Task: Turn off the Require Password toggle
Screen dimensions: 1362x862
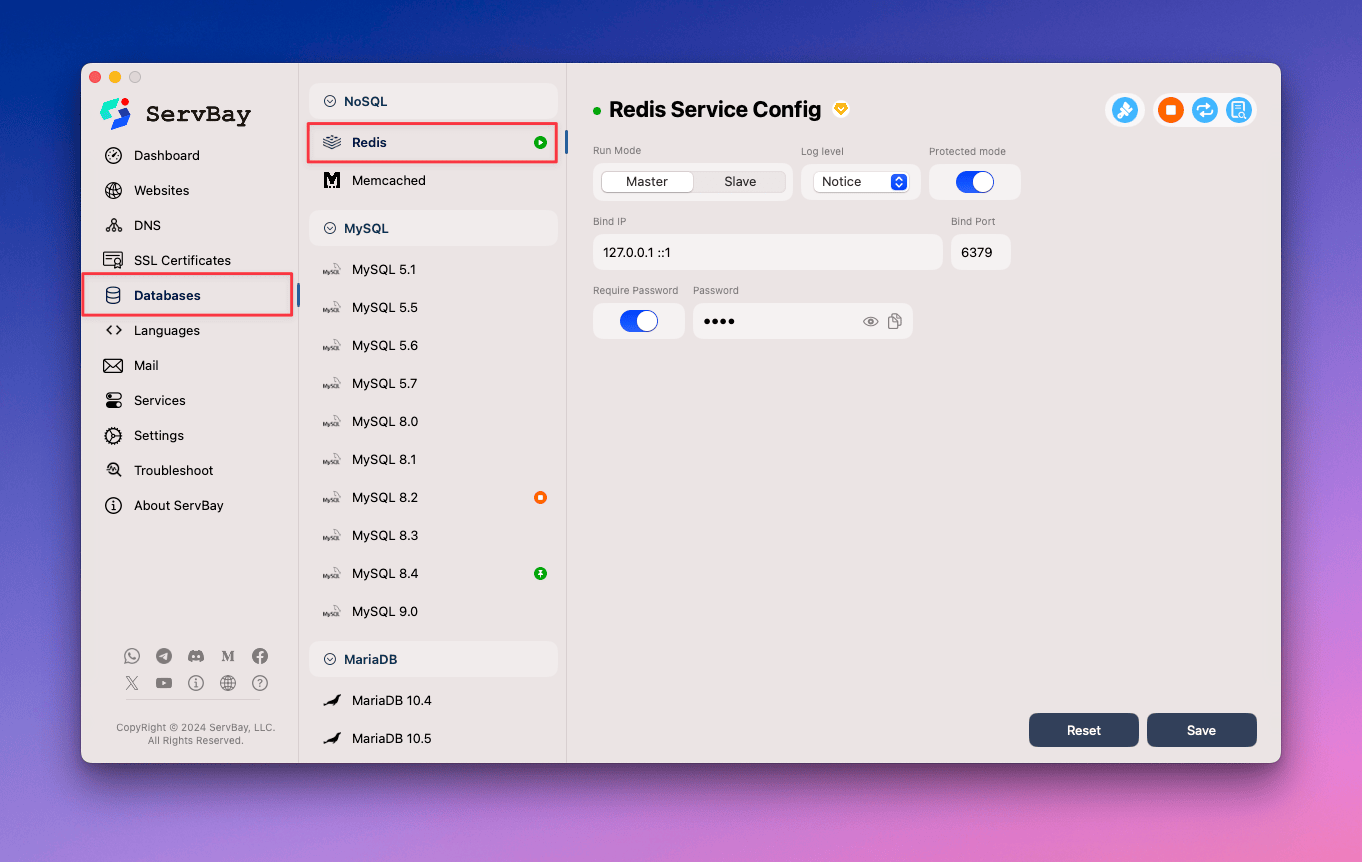Action: coord(639,321)
